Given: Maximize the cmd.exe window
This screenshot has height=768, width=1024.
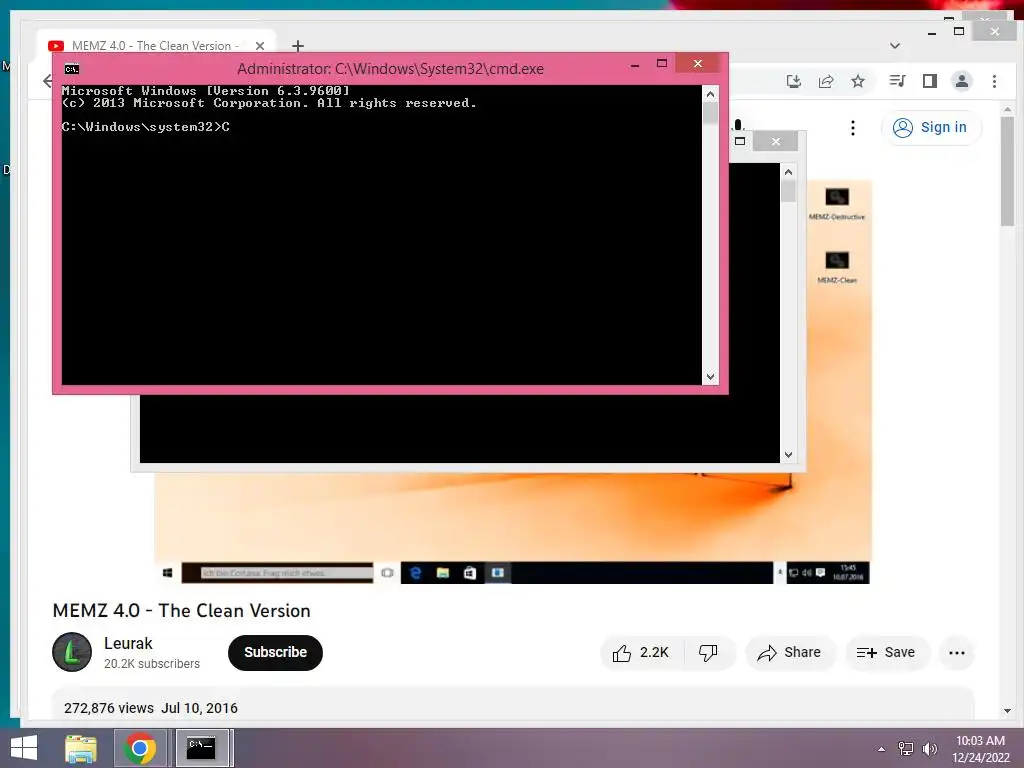Looking at the screenshot, I should pos(662,63).
